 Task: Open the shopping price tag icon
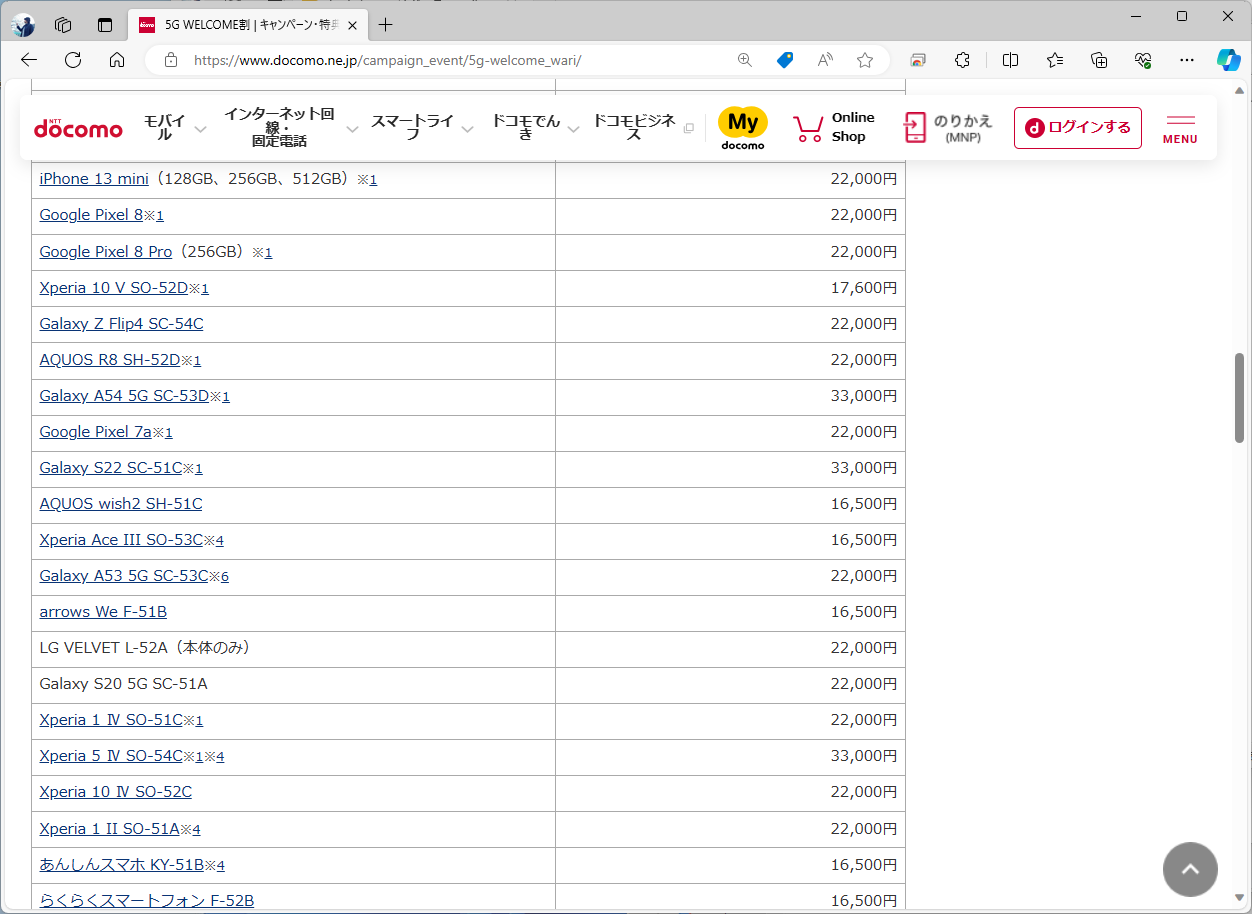point(785,60)
